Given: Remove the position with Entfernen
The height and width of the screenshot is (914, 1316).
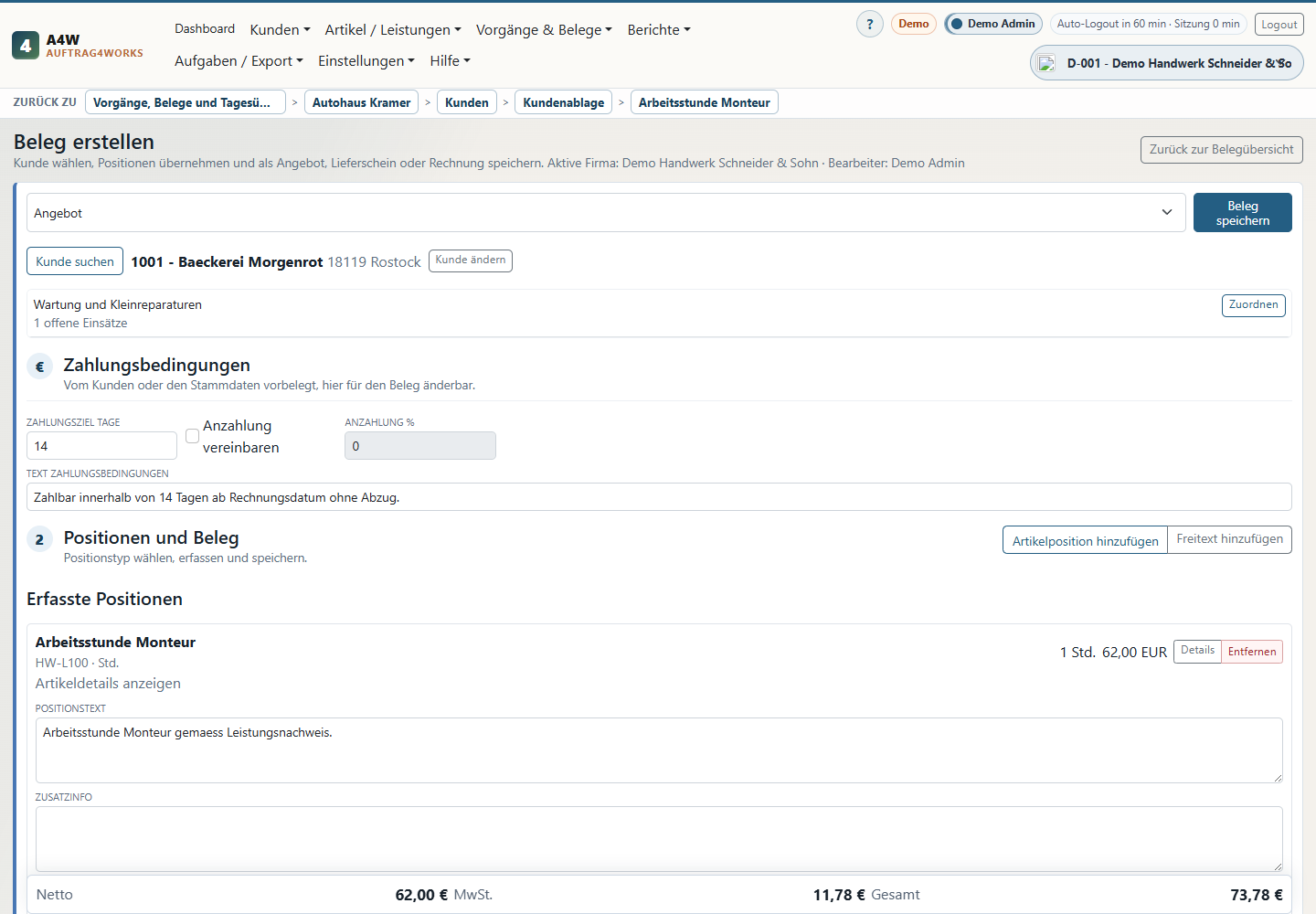Looking at the screenshot, I should click(x=1252, y=652).
